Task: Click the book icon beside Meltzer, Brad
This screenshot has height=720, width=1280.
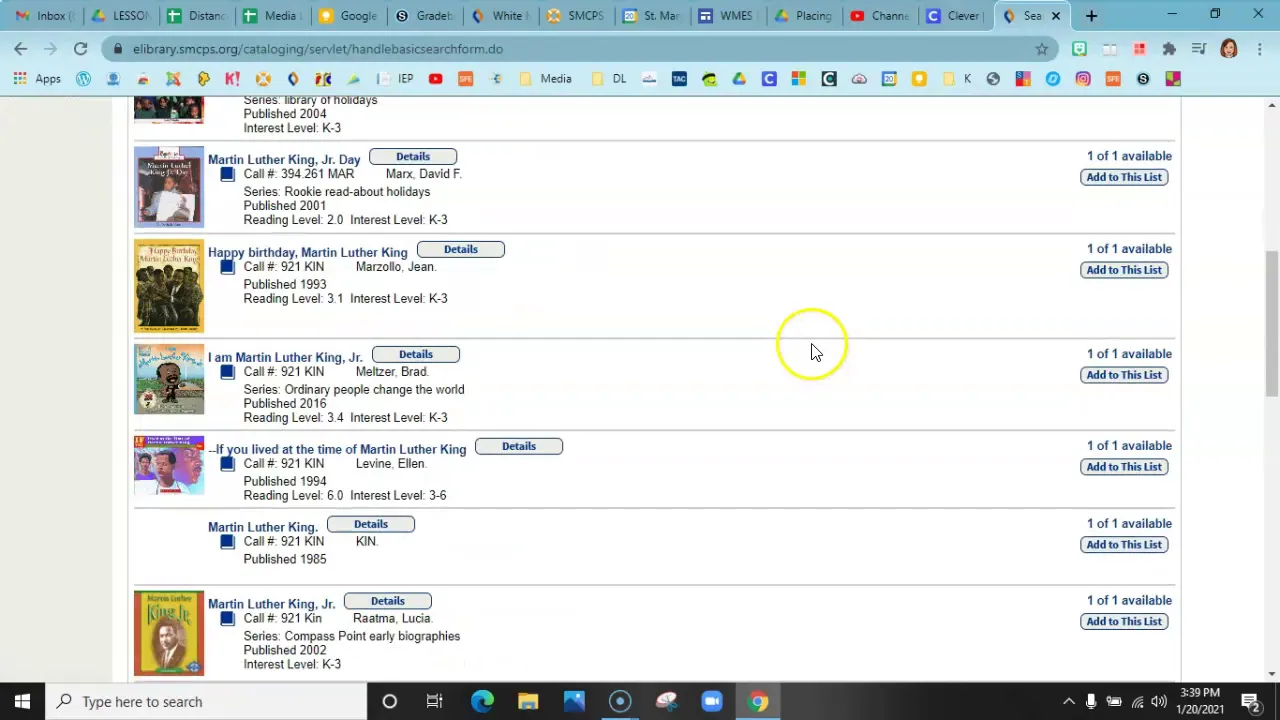Action: pos(227,372)
